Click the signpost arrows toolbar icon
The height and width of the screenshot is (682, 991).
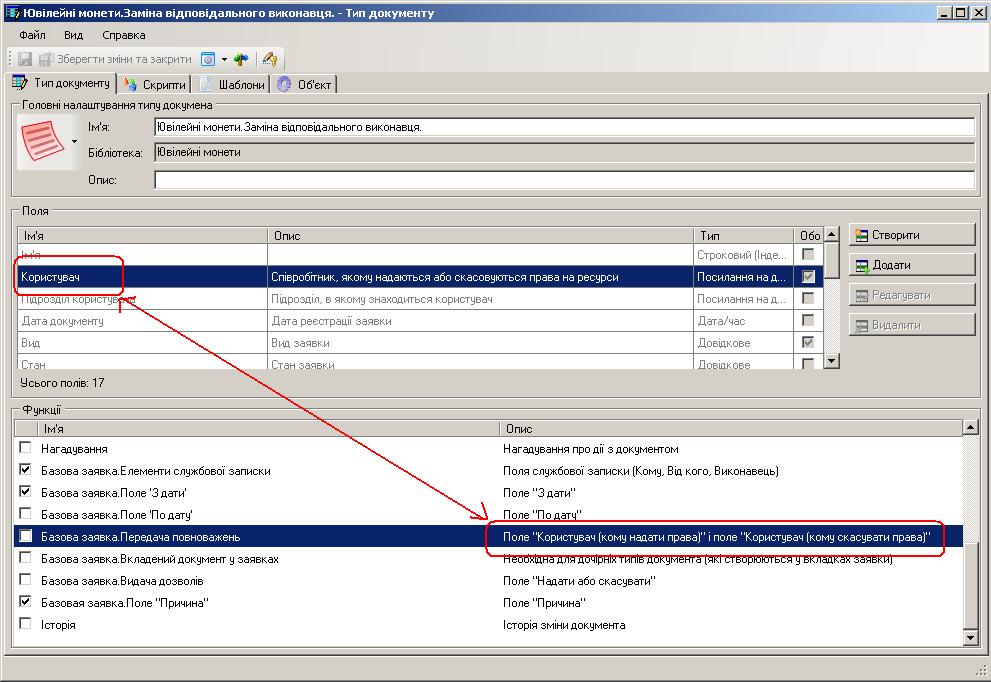pos(241,59)
